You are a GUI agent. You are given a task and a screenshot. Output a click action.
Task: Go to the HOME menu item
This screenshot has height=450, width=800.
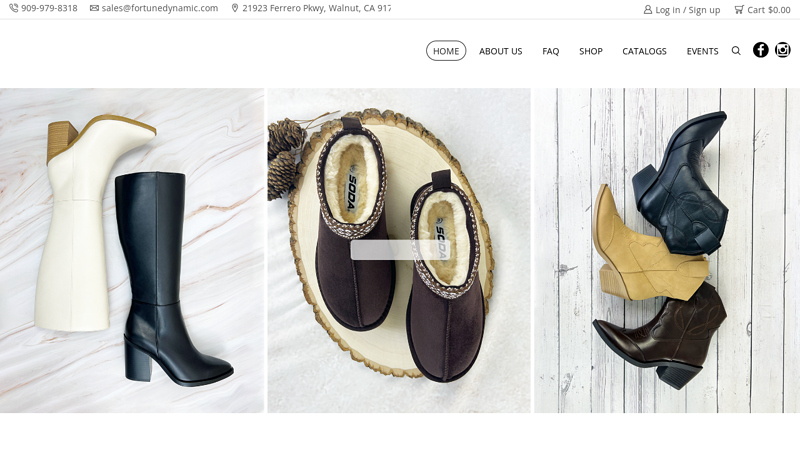[446, 51]
